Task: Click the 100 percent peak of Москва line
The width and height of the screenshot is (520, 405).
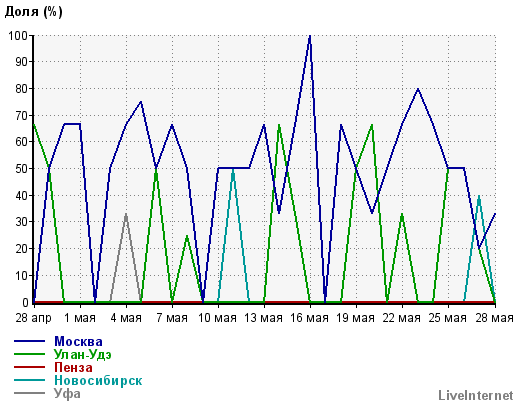Action: (310, 36)
